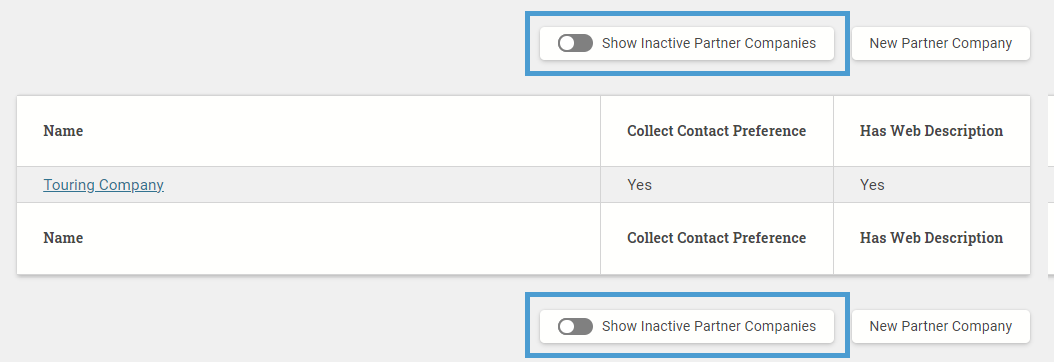Select Yes cell under Has Web Description
Image resolution: width=1054 pixels, height=362 pixels.
[x=932, y=185]
